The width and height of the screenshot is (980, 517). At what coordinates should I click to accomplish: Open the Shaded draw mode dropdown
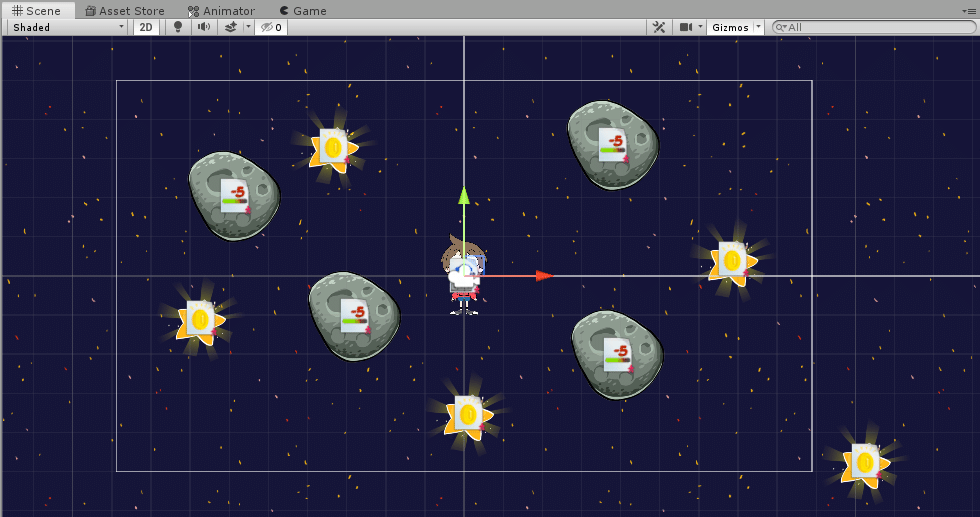pyautogui.click(x=68, y=27)
